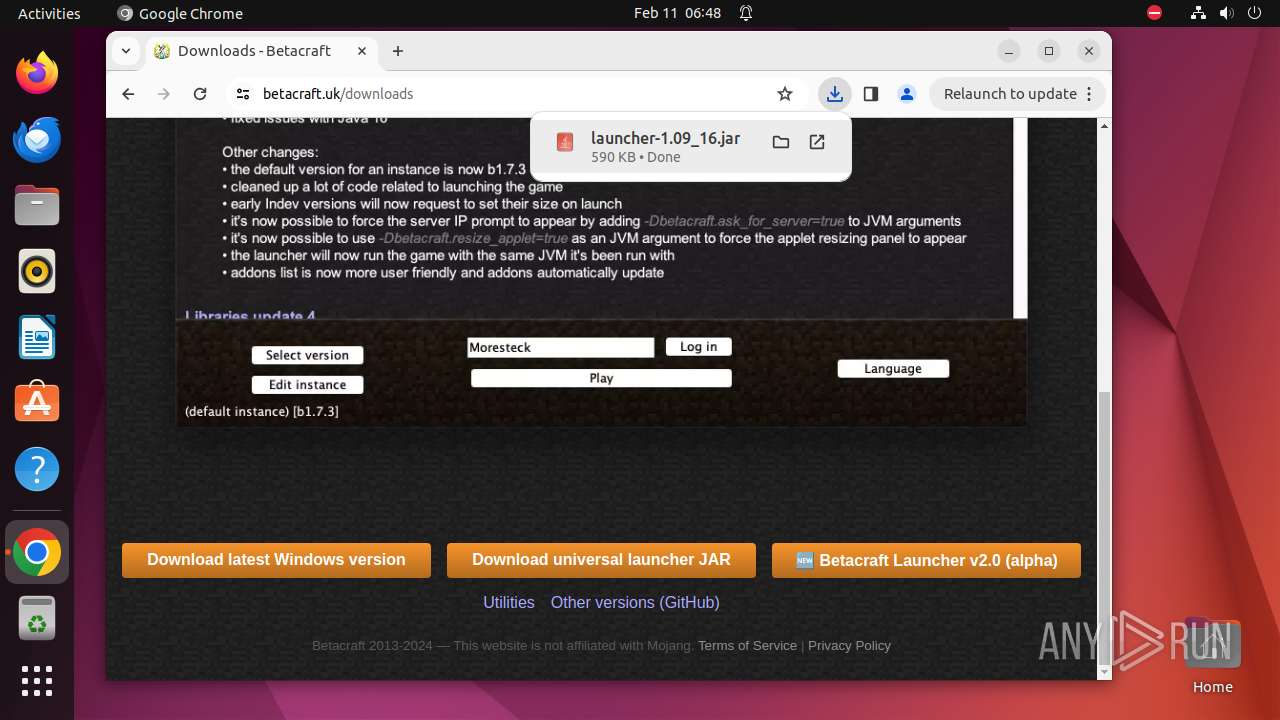The height and width of the screenshot is (720, 1280).
Task: Expand the Chrome tab search dropdown
Action: [126, 51]
